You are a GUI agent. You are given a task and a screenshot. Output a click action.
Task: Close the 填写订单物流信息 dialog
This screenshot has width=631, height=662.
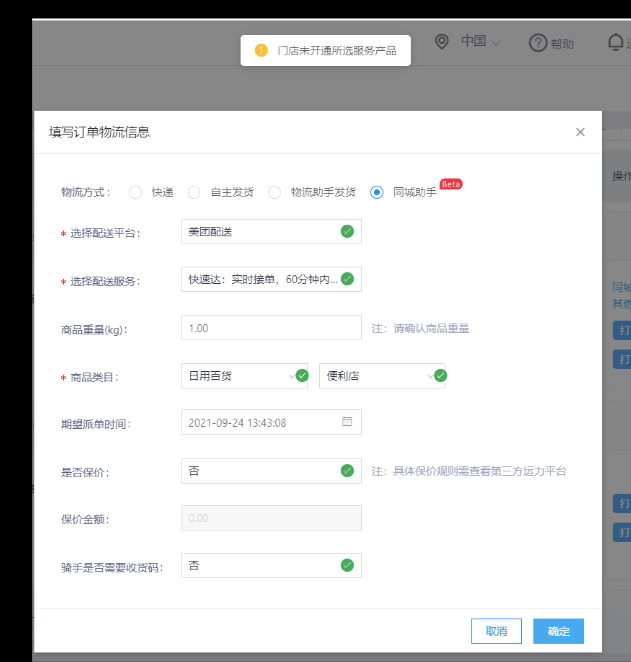tap(580, 132)
